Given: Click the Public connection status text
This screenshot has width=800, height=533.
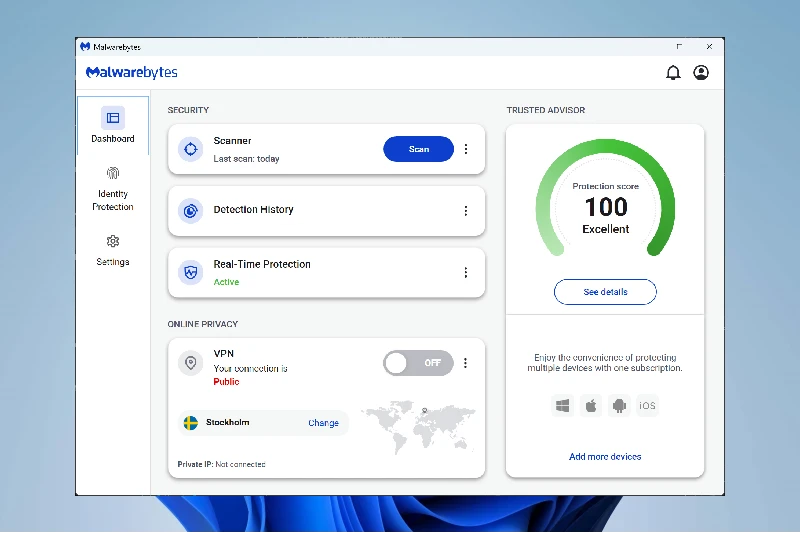Looking at the screenshot, I should (x=226, y=382).
